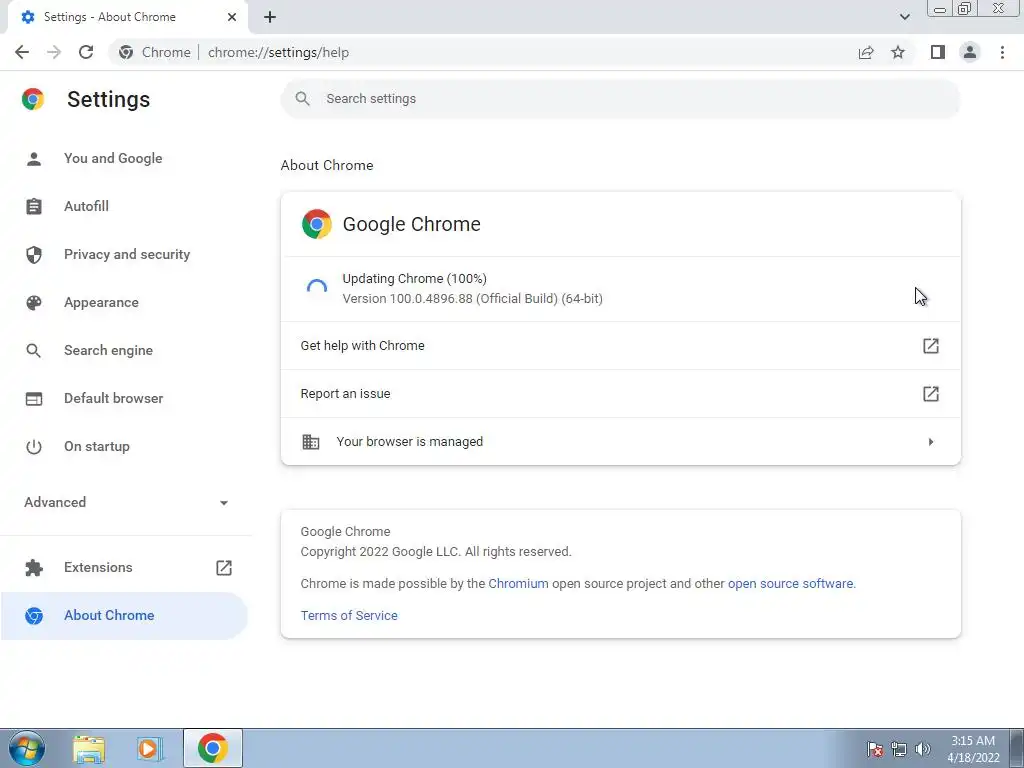Open the Chrome three-dot menu

click(x=1002, y=52)
